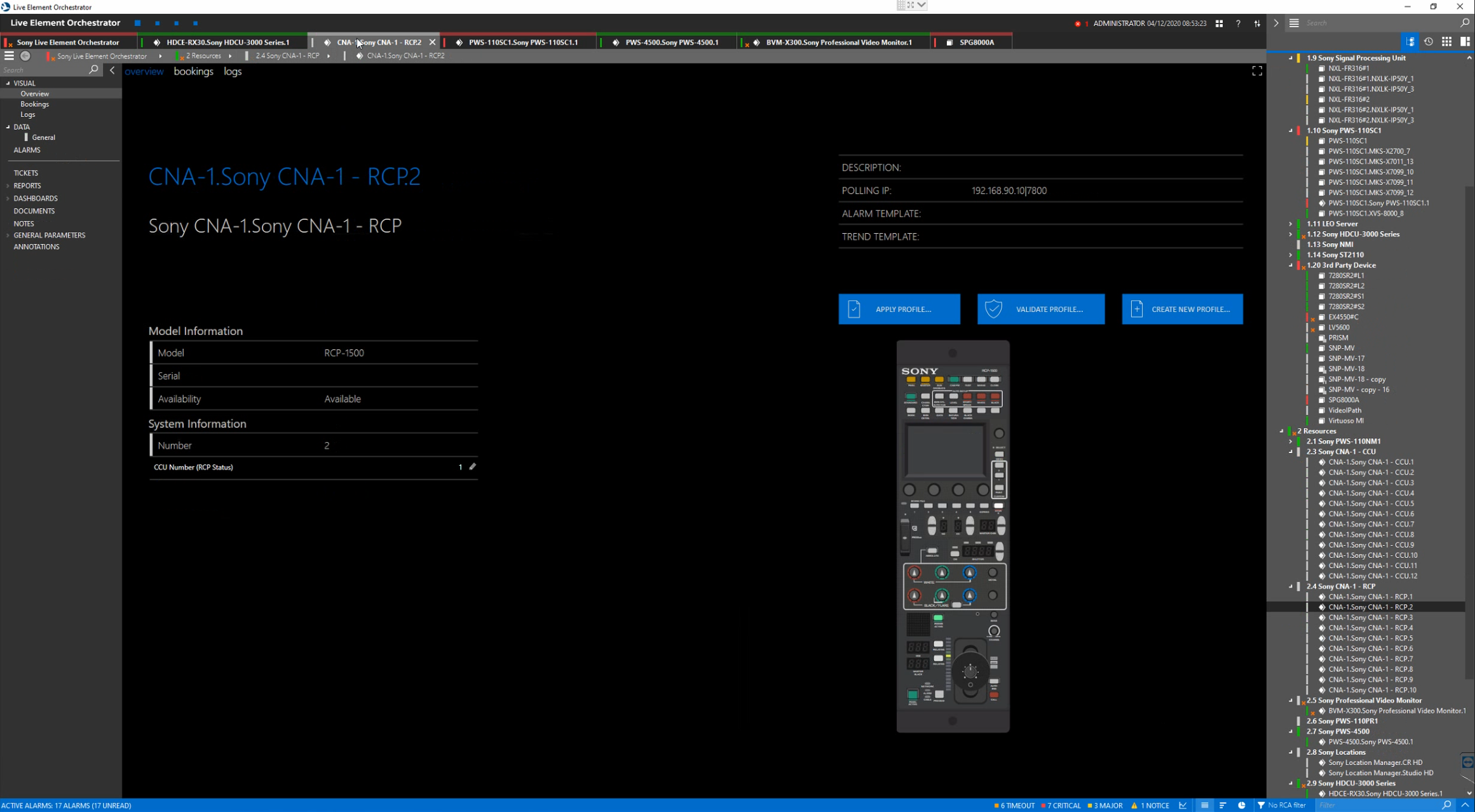Click Apply Profile button
This screenshot has width=1475, height=812.
tap(899, 309)
